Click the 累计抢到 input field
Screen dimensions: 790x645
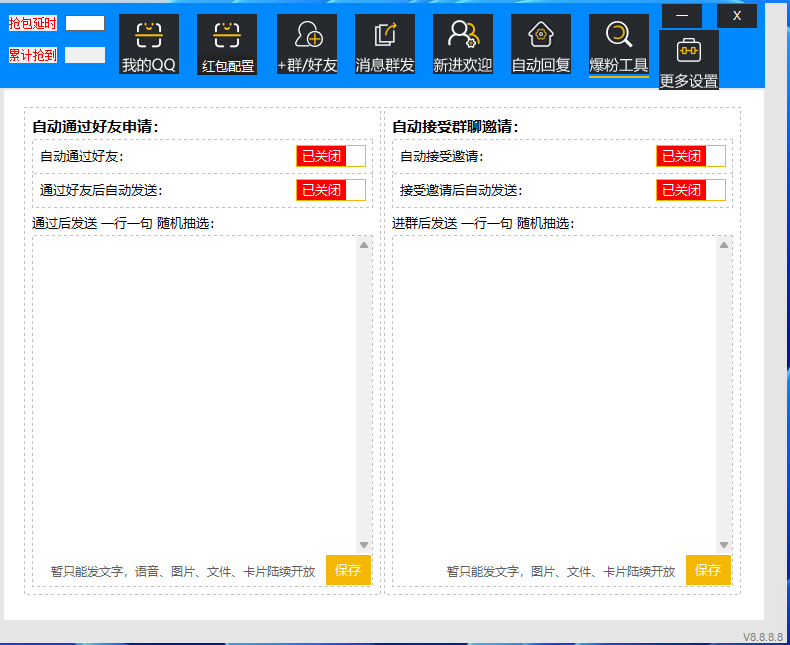pos(85,55)
